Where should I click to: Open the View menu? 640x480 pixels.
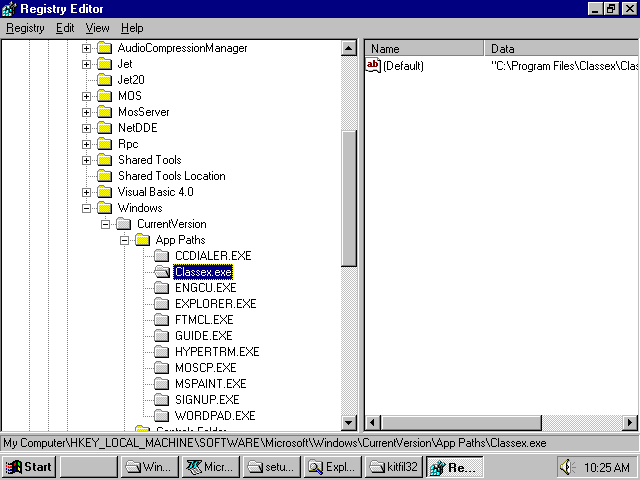tap(97, 28)
